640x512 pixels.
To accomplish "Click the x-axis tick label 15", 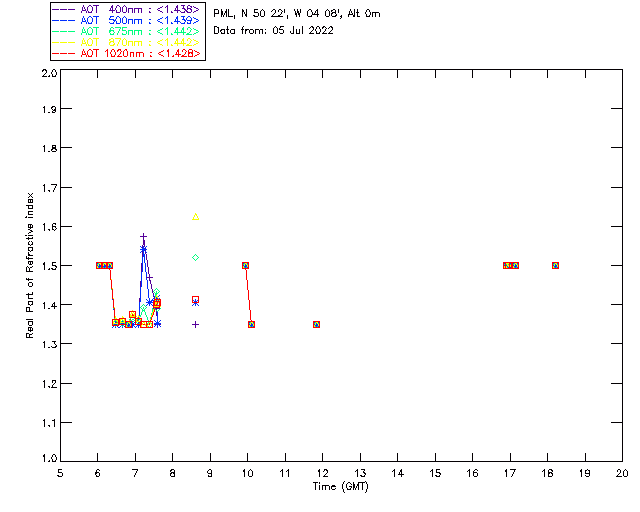I will click(x=435, y=473).
